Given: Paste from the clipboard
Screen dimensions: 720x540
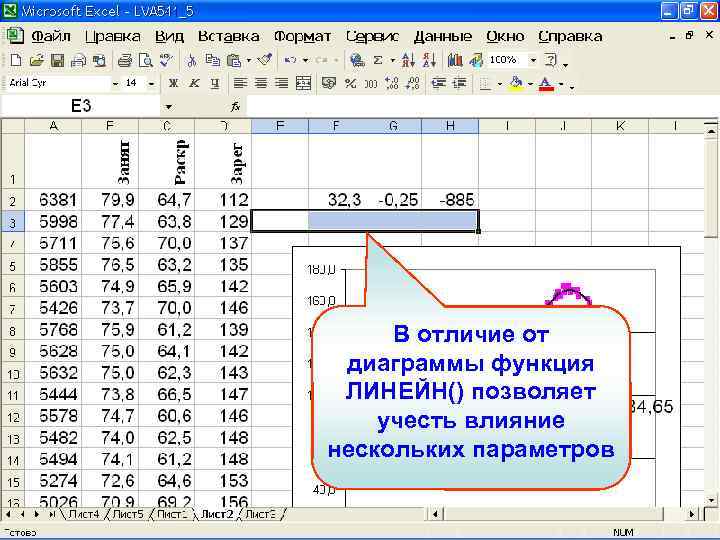Looking at the screenshot, I should click(234, 60).
